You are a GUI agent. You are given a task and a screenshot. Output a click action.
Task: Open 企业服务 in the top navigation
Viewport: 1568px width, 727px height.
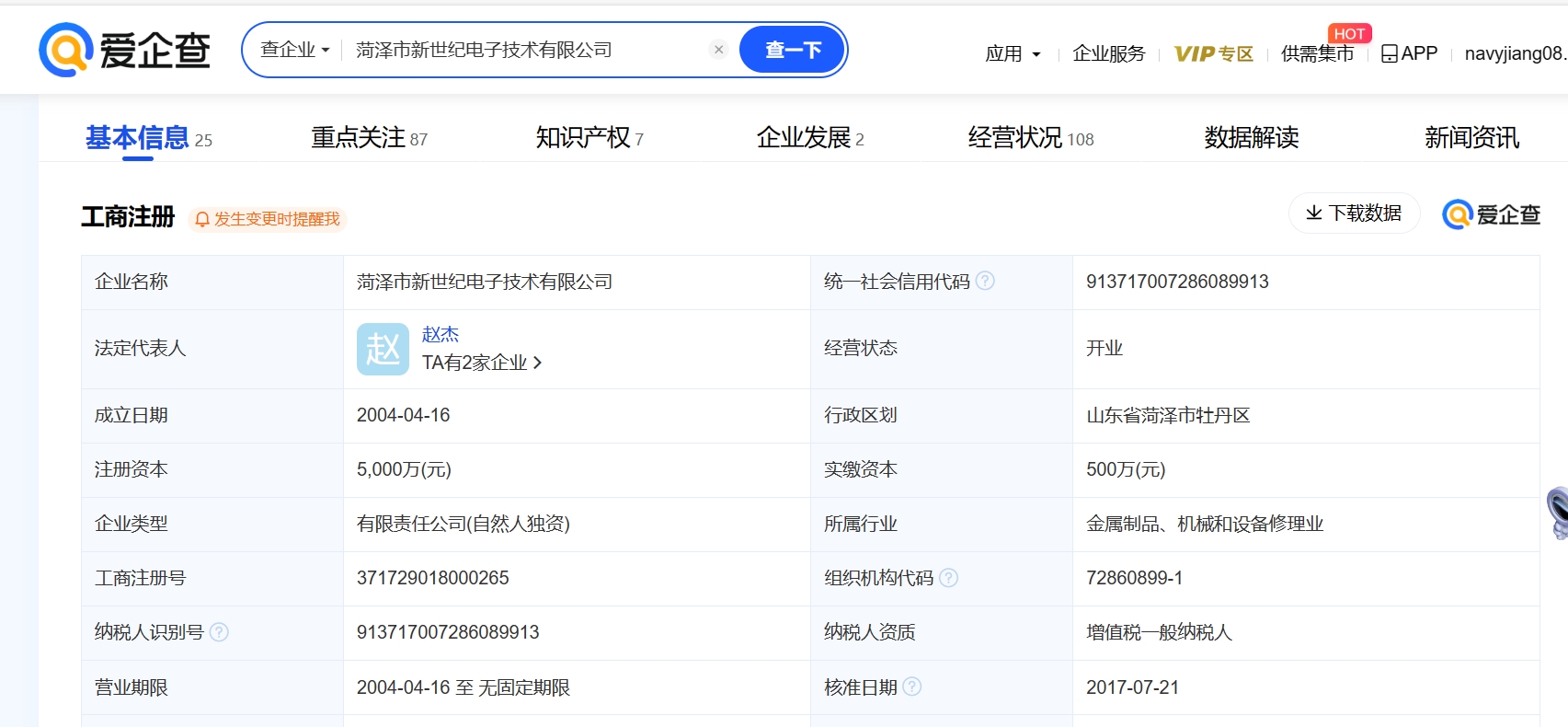pyautogui.click(x=1109, y=53)
